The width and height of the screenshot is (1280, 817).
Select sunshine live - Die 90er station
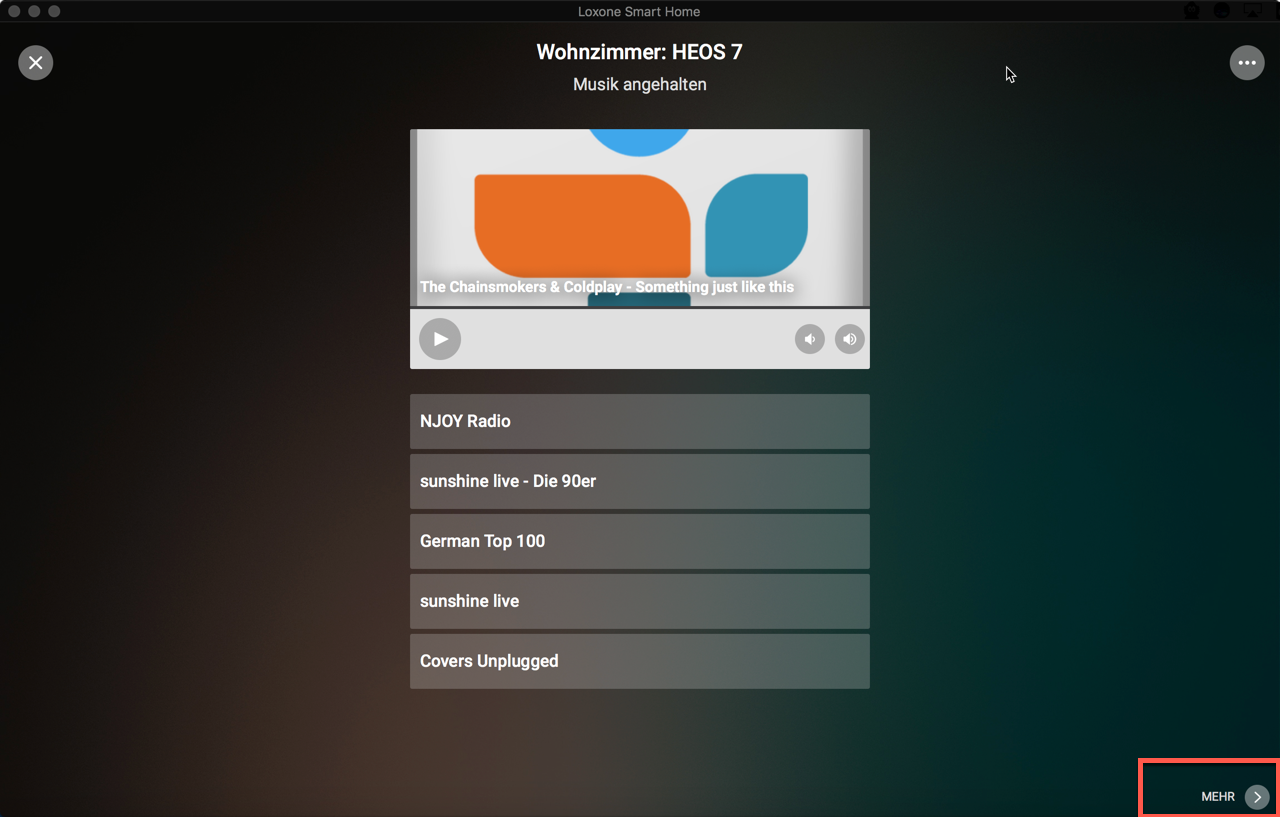640,481
